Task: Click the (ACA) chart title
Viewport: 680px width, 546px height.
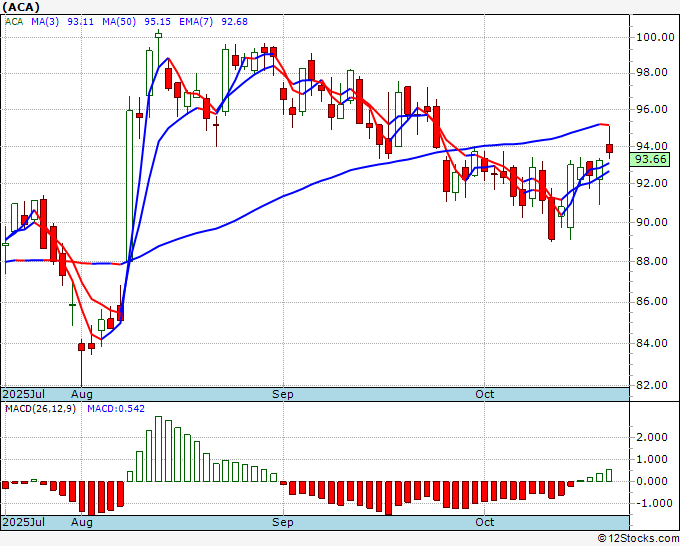Action: pyautogui.click(x=21, y=7)
